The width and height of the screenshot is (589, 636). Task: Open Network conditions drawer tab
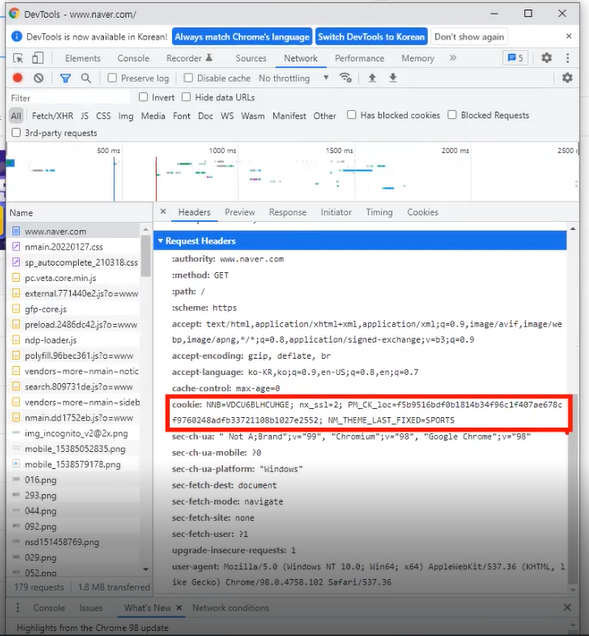pos(230,608)
